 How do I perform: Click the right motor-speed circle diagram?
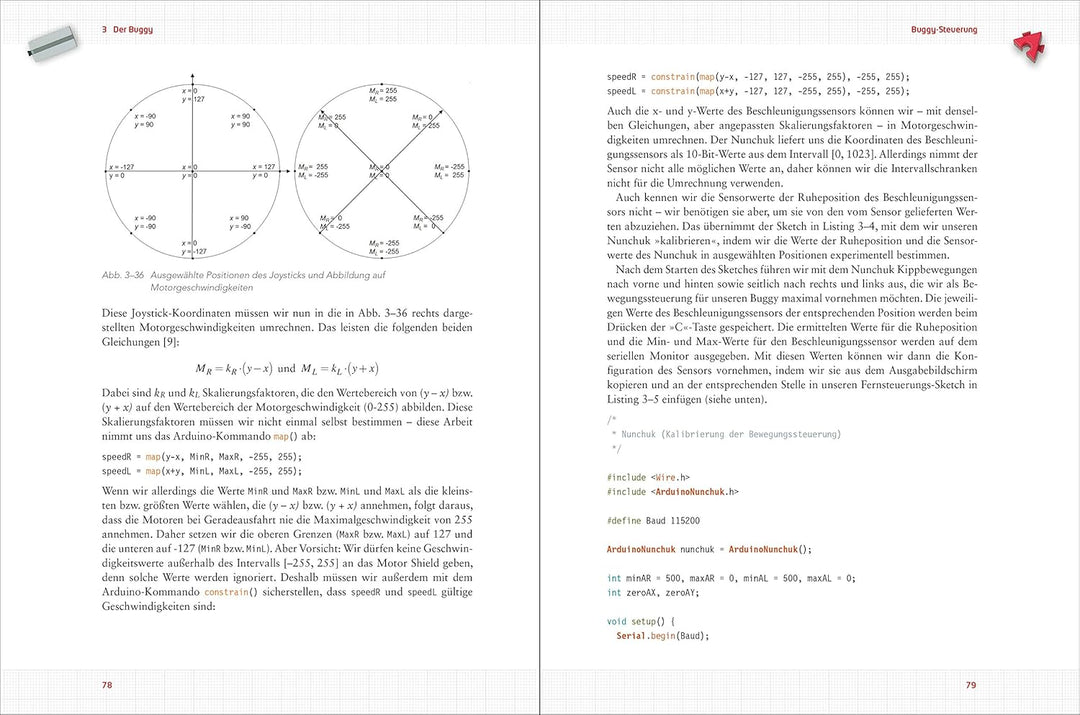coord(382,171)
